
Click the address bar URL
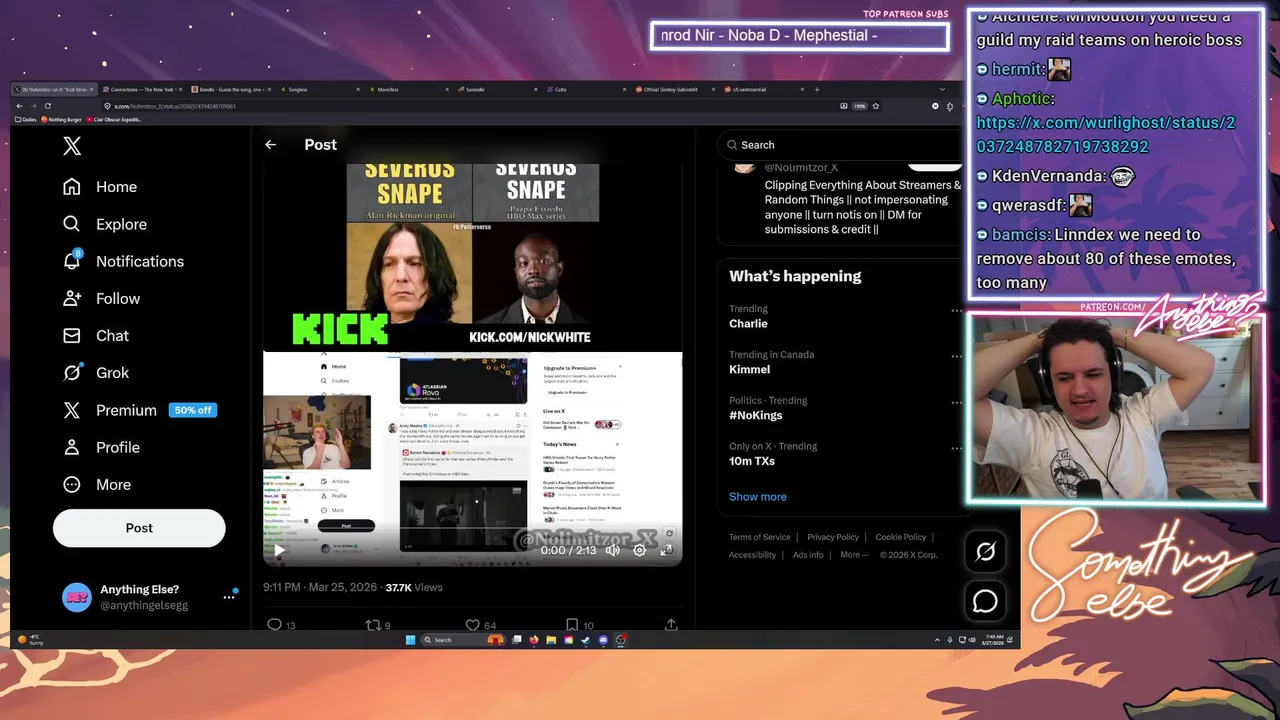[x=175, y=106]
